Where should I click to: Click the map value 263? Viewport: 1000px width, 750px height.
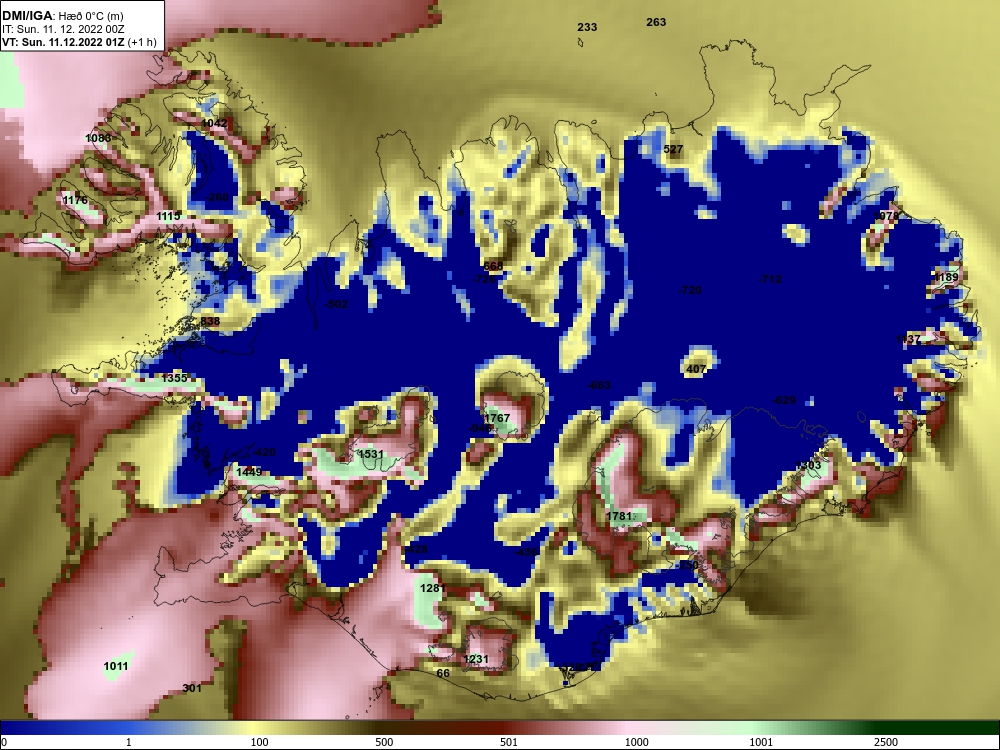click(x=656, y=22)
